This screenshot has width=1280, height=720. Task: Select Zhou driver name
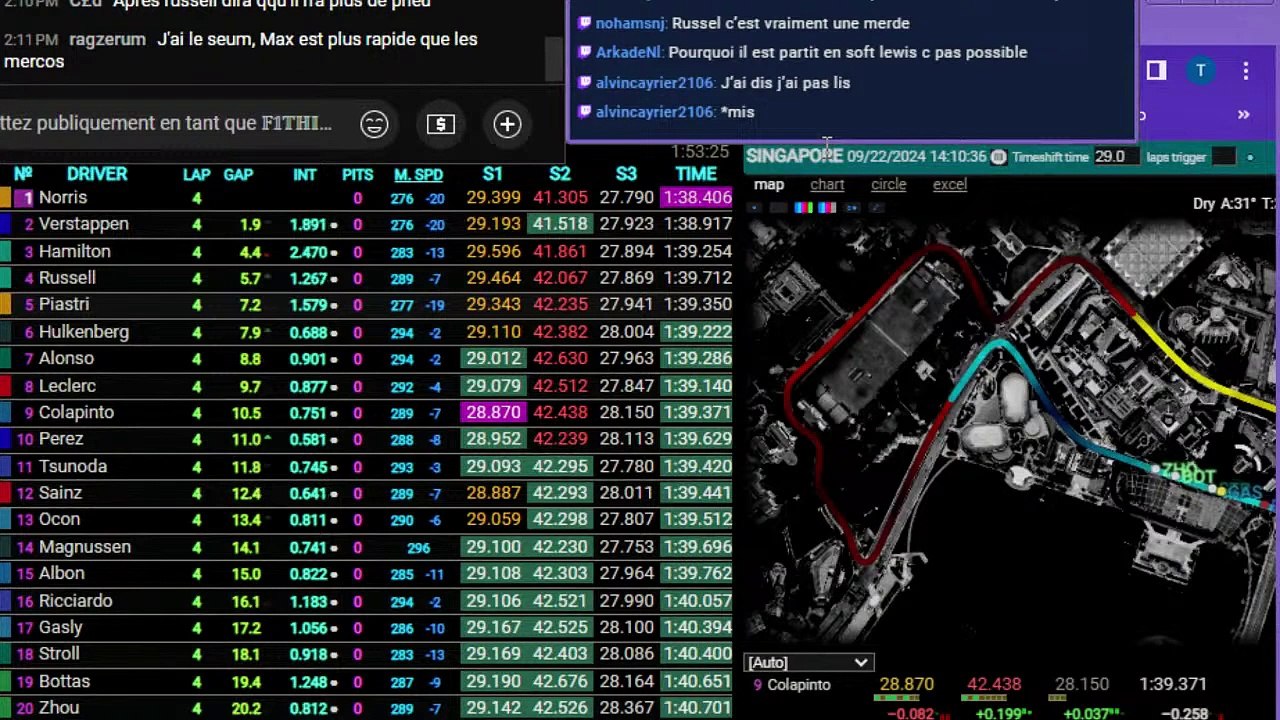59,708
